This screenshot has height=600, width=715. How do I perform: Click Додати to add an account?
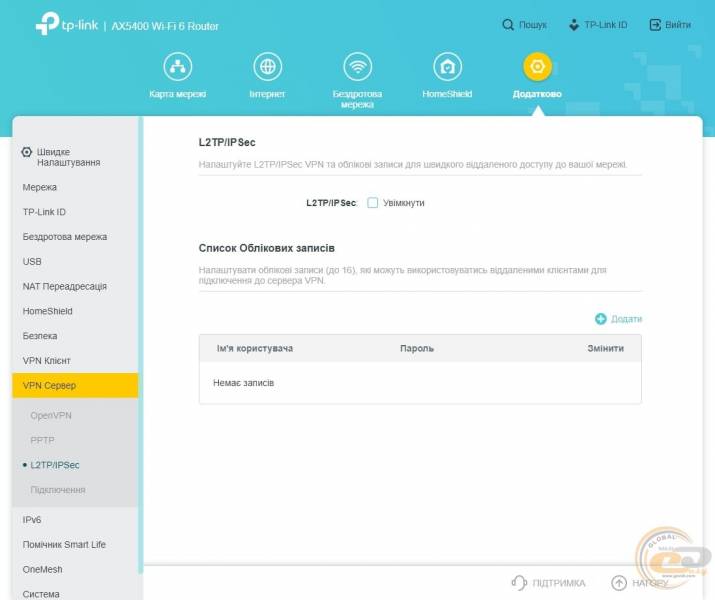pyautogui.click(x=619, y=319)
